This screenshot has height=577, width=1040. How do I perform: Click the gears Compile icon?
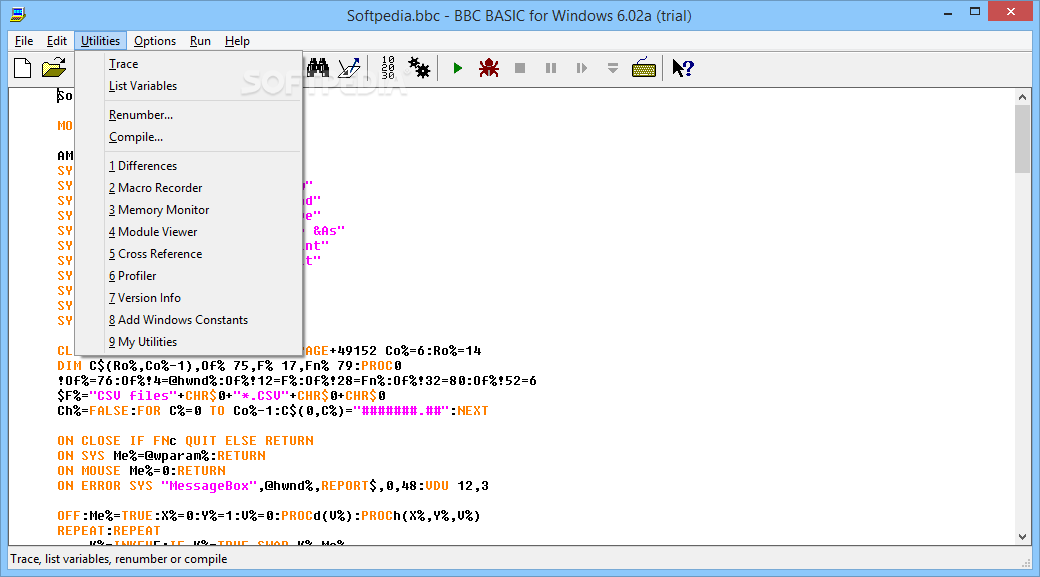coord(419,68)
